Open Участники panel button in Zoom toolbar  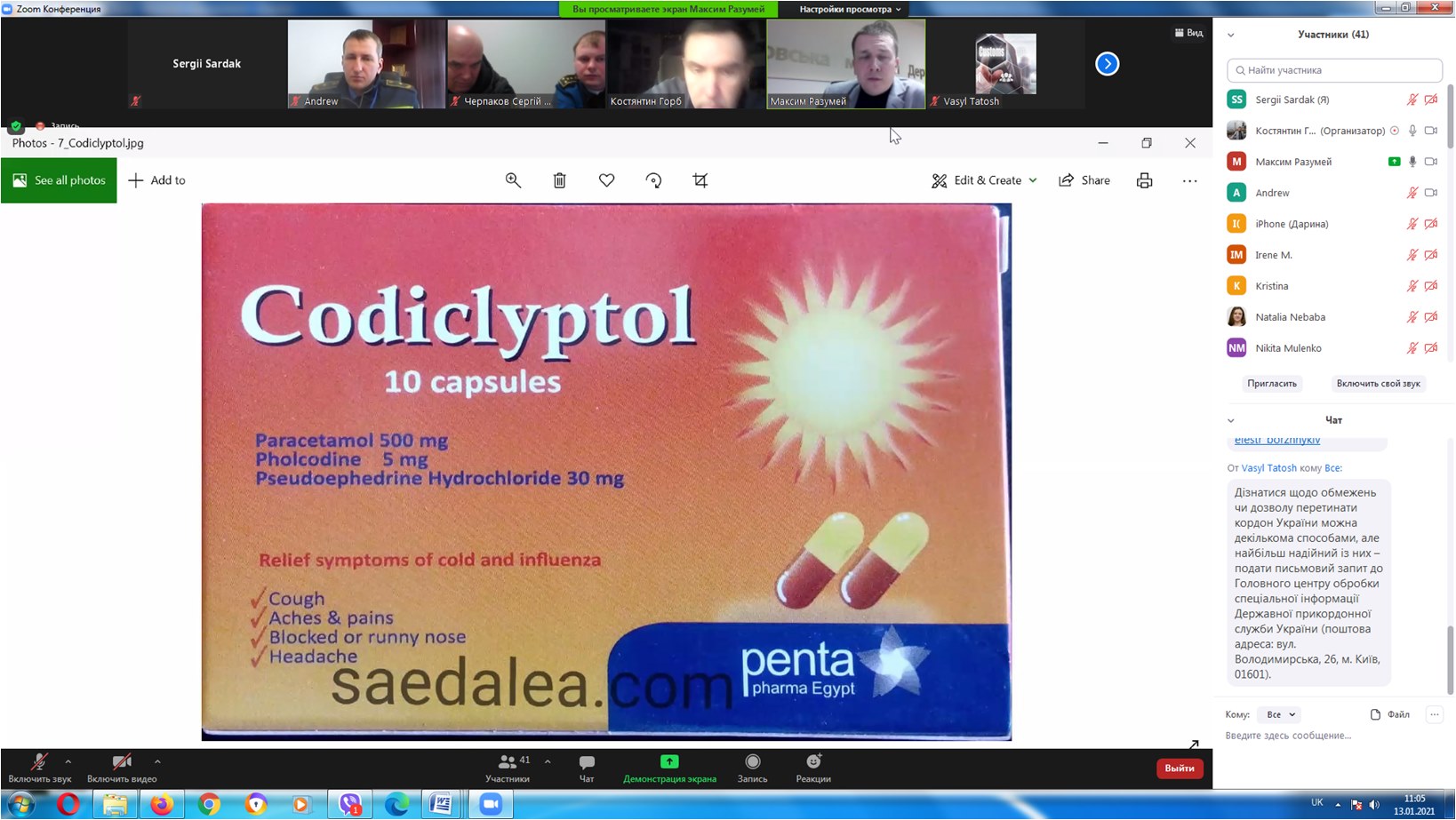pyautogui.click(x=508, y=768)
